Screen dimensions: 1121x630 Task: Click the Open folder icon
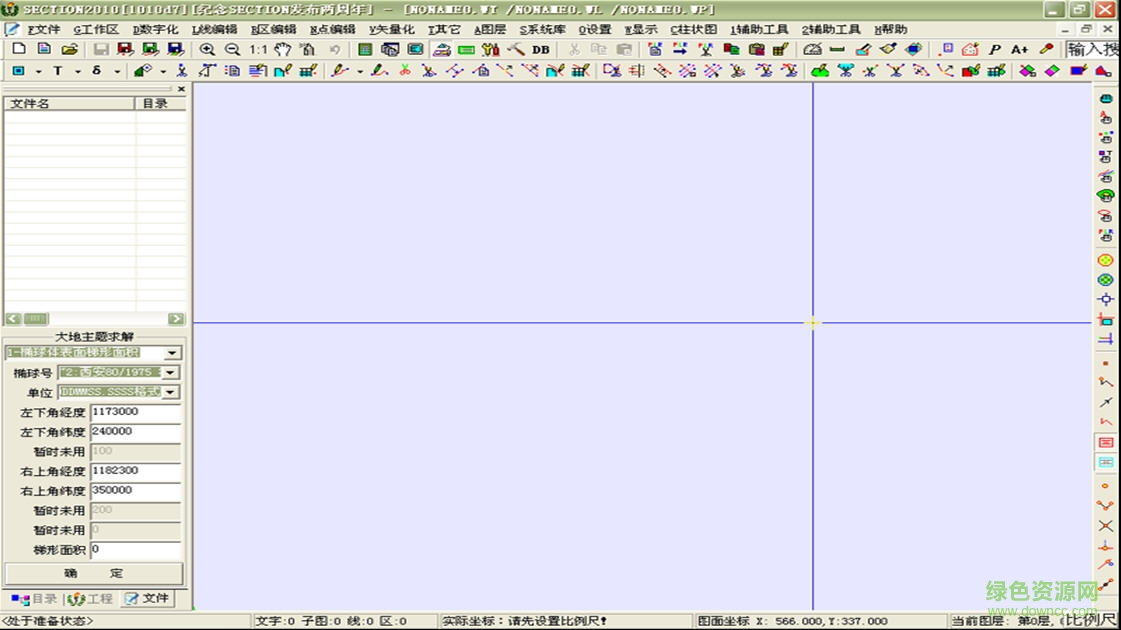[x=69, y=49]
